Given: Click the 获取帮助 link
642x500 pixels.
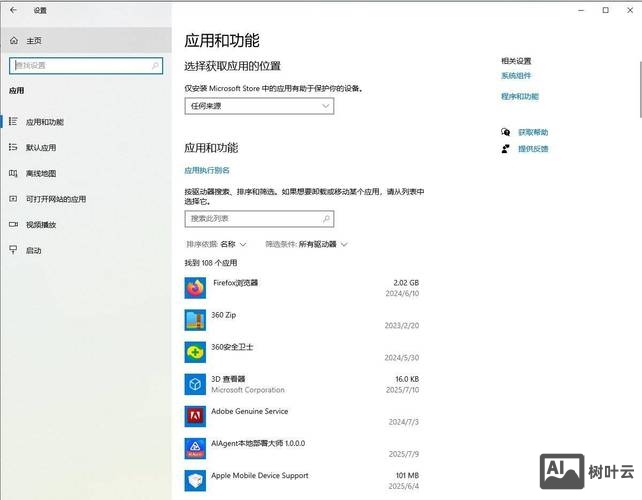Looking at the screenshot, I should 533,132.
